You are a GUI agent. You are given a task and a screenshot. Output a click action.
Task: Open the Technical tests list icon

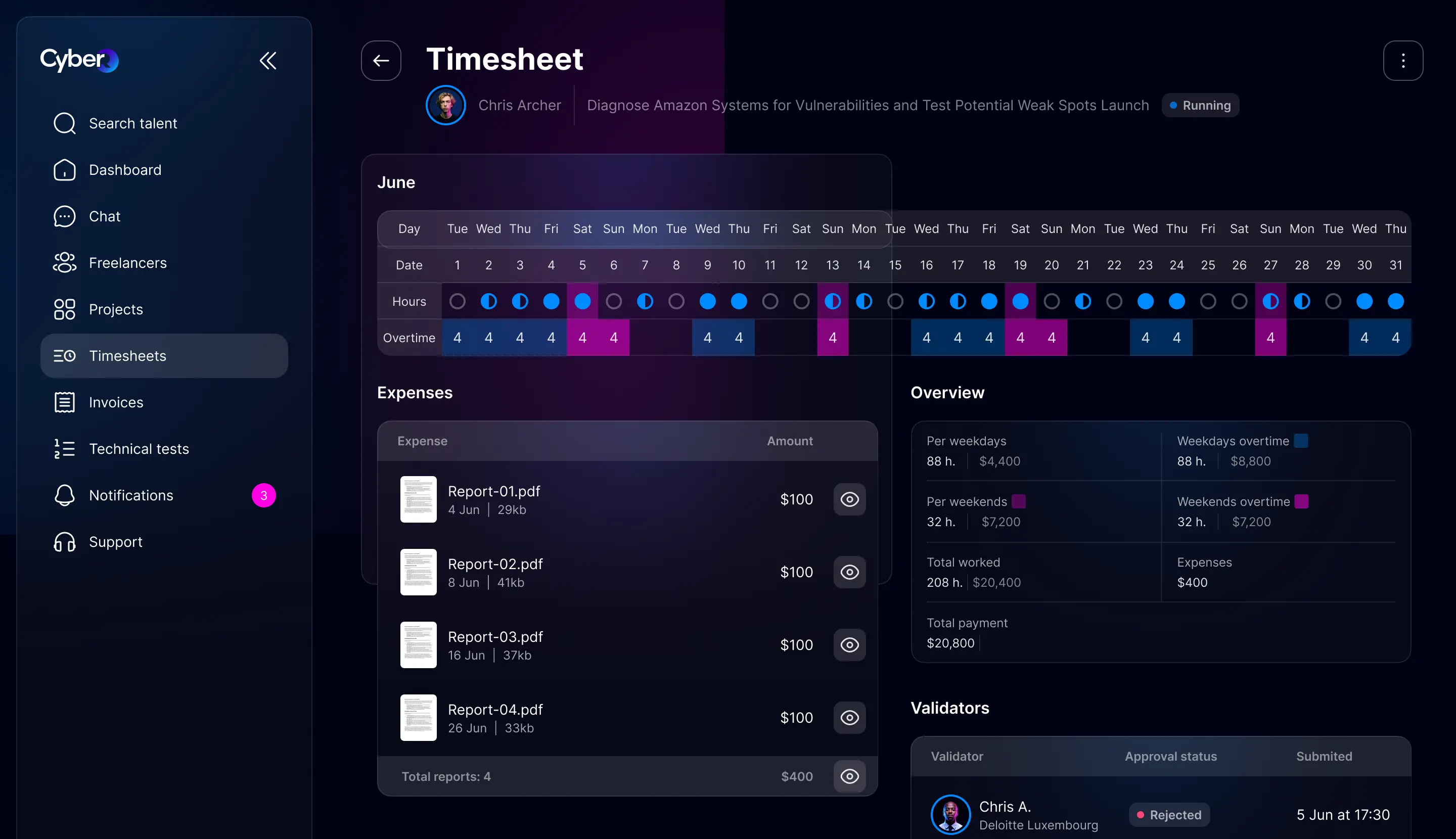click(65, 449)
